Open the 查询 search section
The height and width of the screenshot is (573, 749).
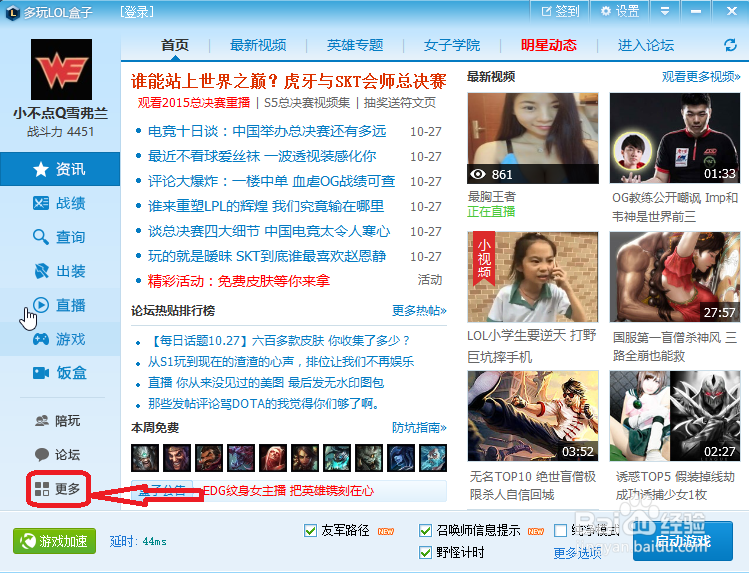pyautogui.click(x=60, y=237)
